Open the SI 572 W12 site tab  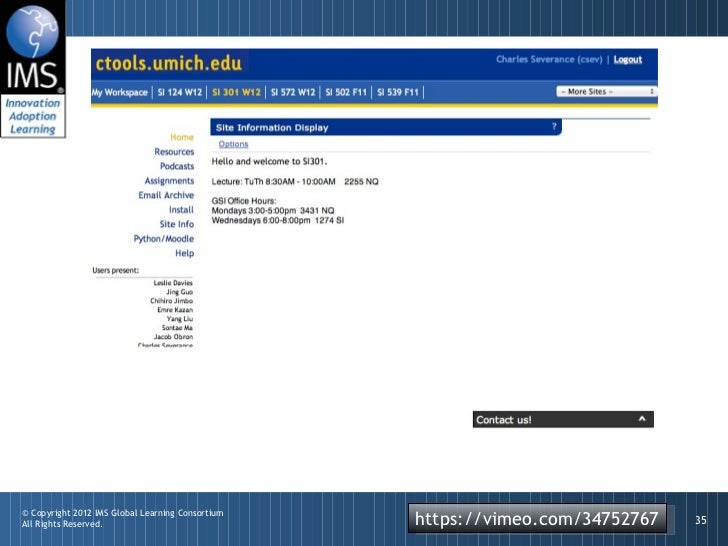click(293, 92)
